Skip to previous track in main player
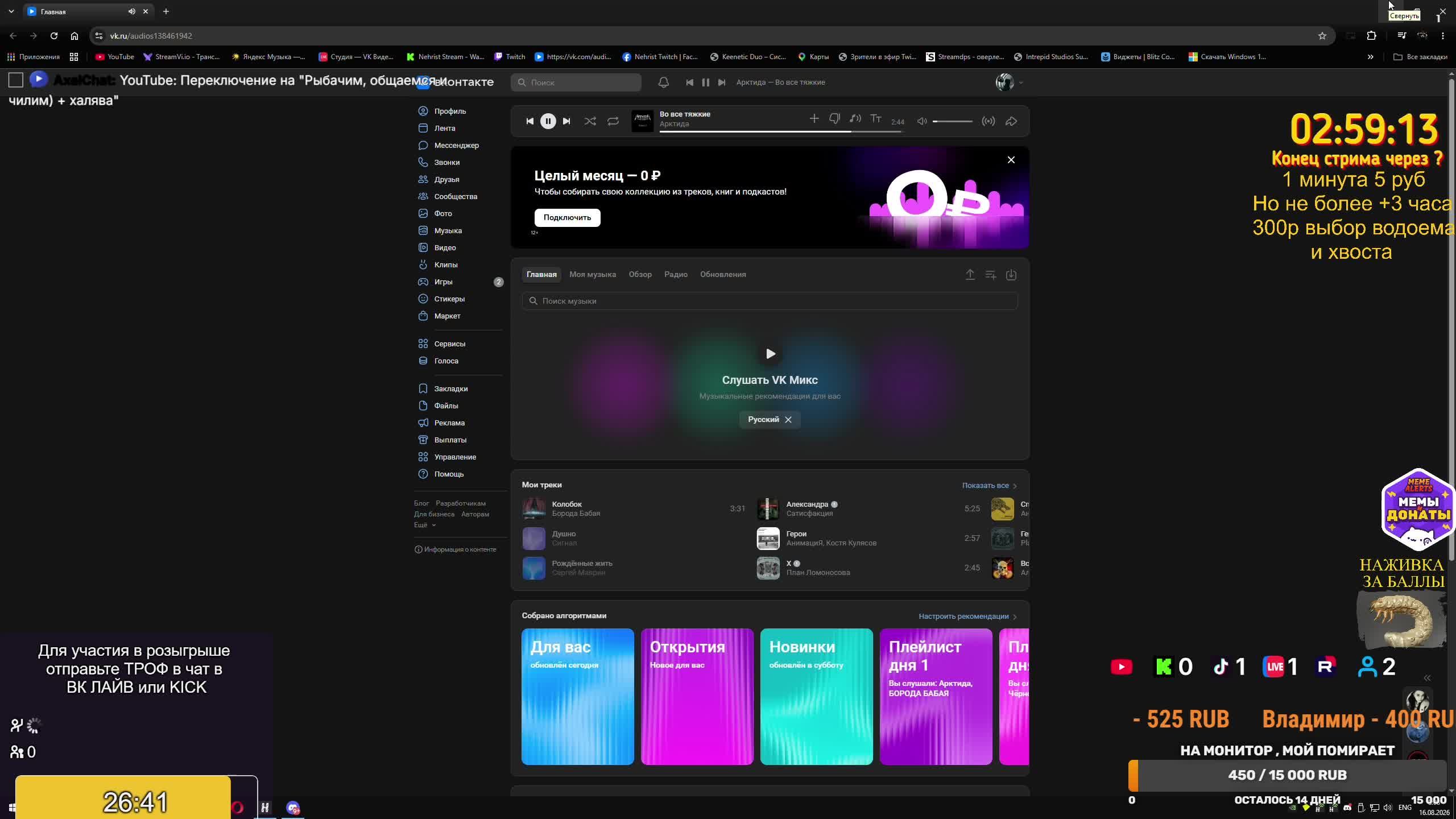The height and width of the screenshot is (819, 1456). pos(530,121)
